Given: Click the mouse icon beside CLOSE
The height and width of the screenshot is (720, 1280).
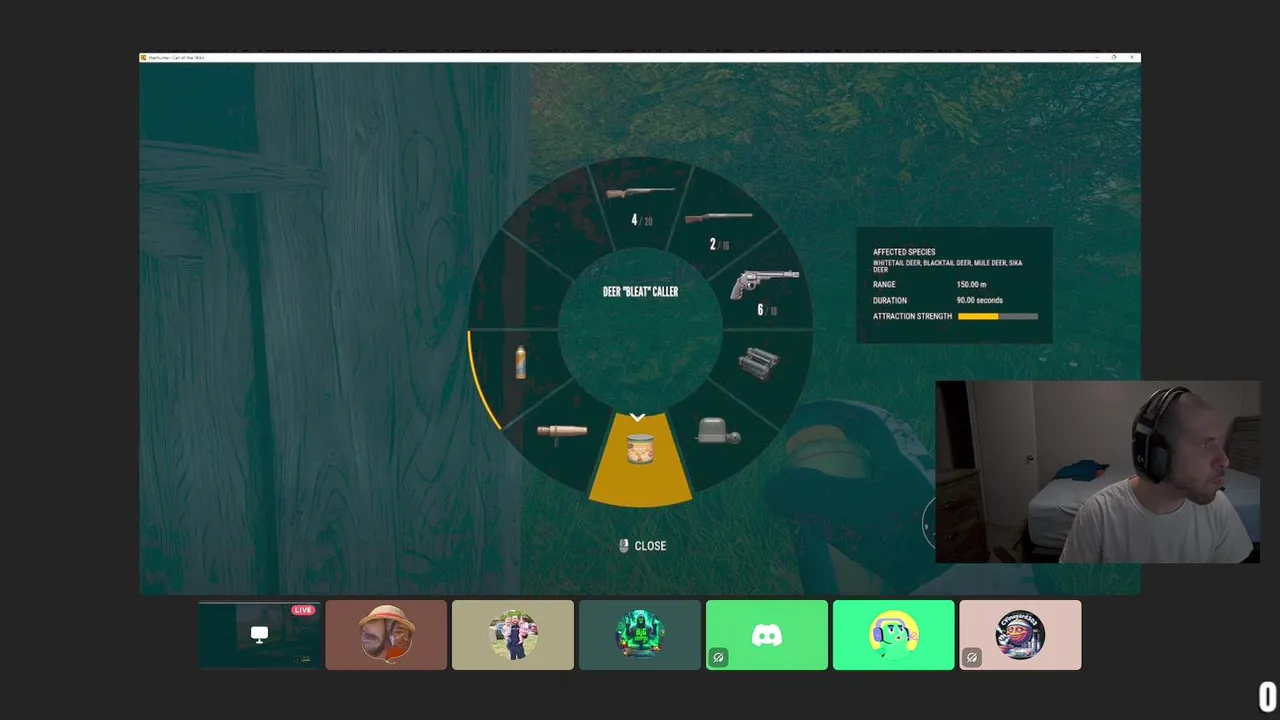Looking at the screenshot, I should coord(623,545).
